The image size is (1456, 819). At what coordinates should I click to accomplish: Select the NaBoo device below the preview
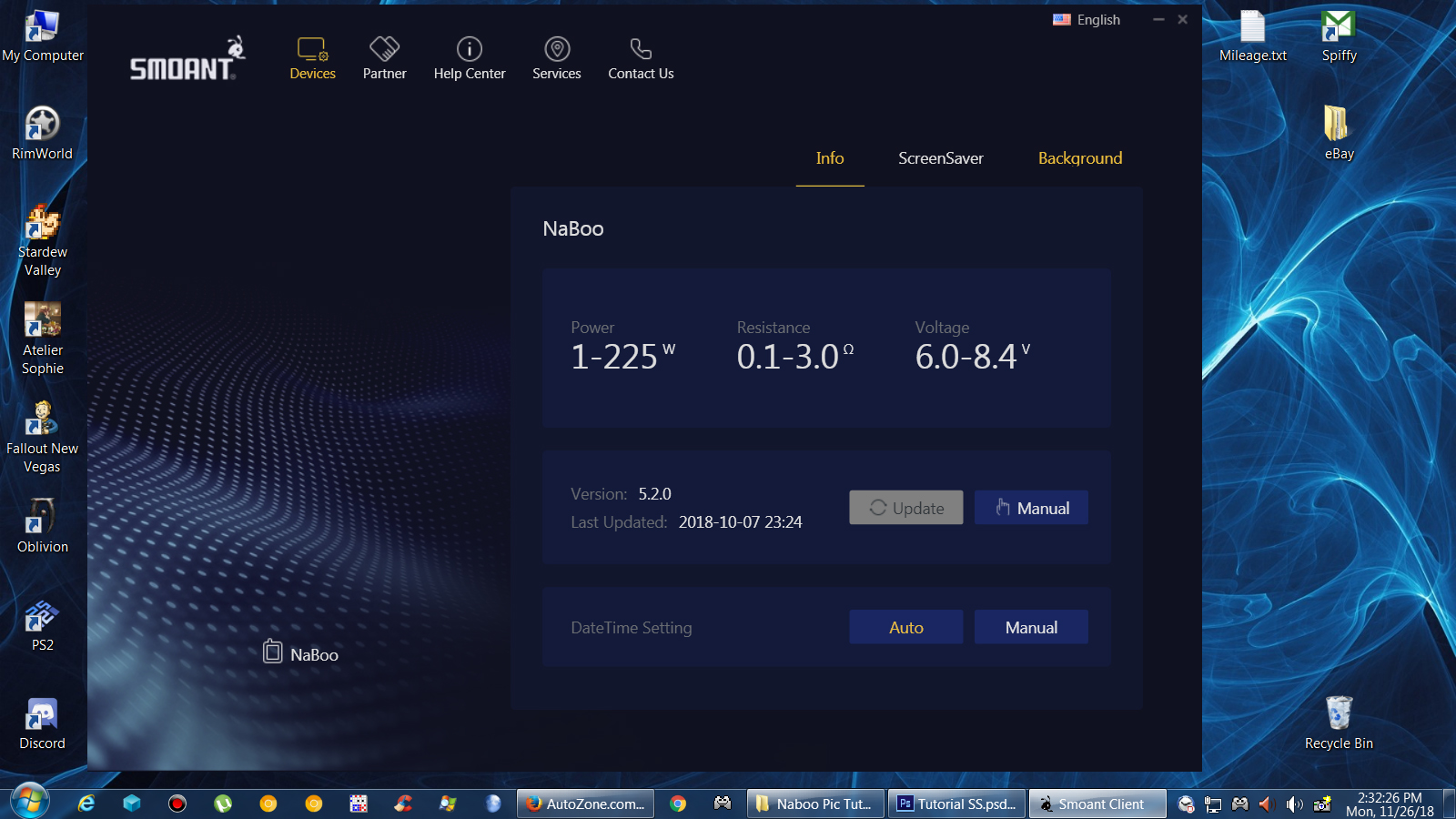(301, 653)
